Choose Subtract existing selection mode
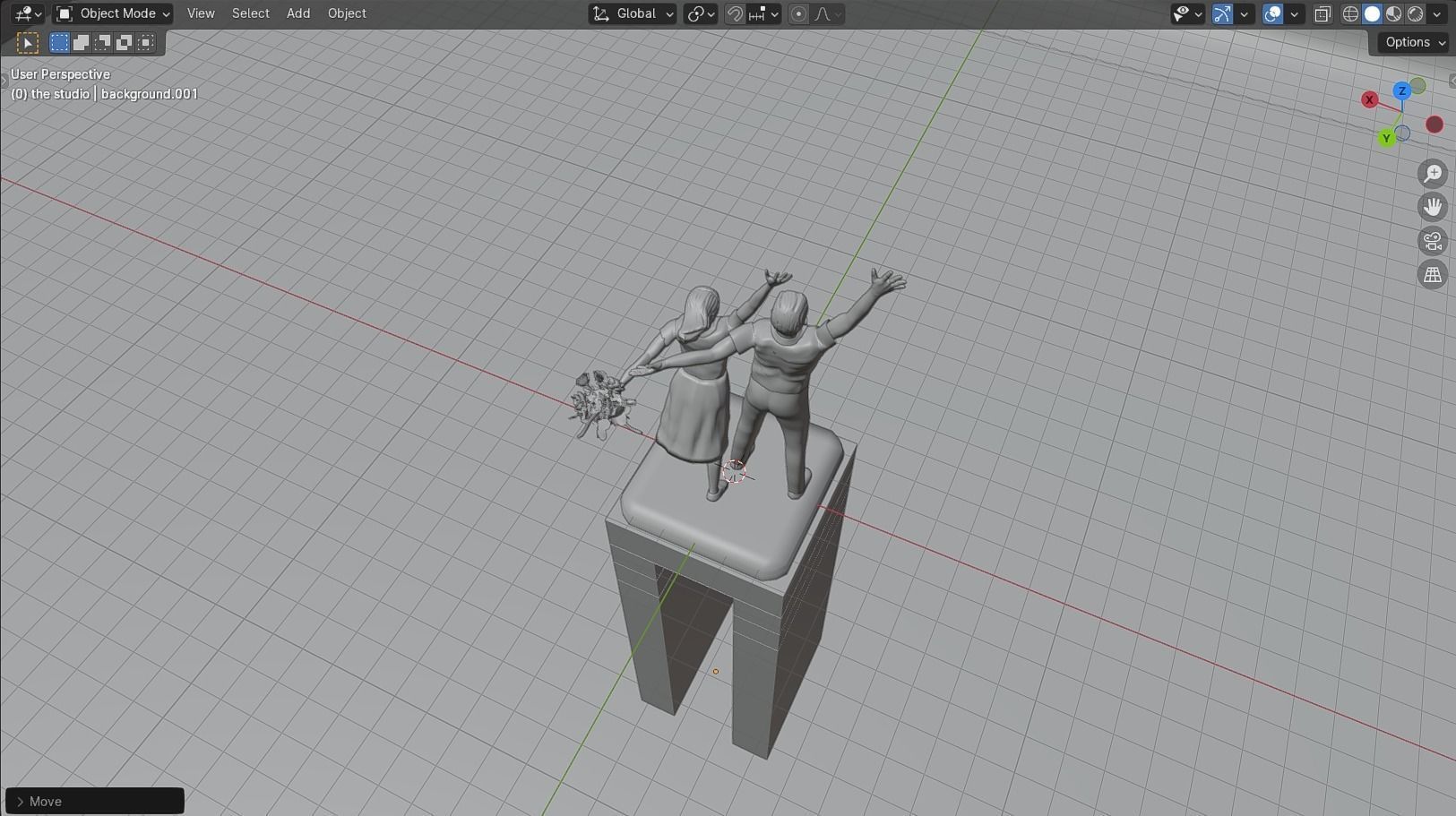 (102, 42)
